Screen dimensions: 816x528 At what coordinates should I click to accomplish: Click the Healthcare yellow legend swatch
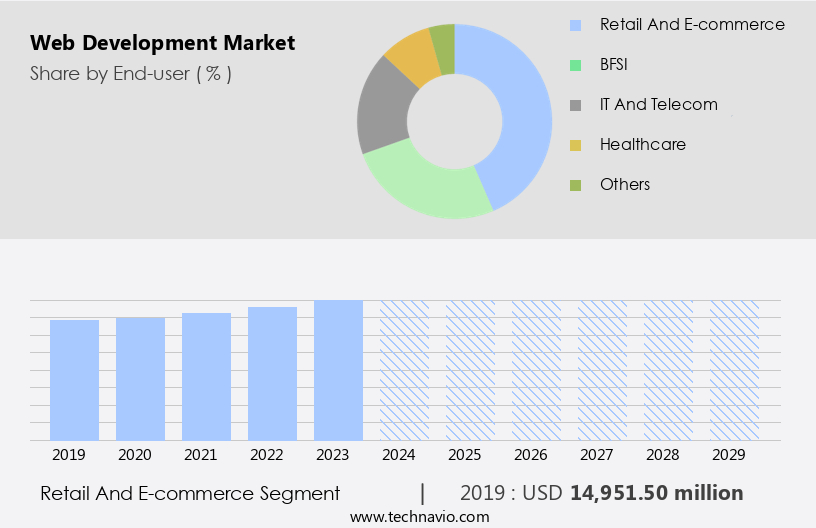pos(575,145)
